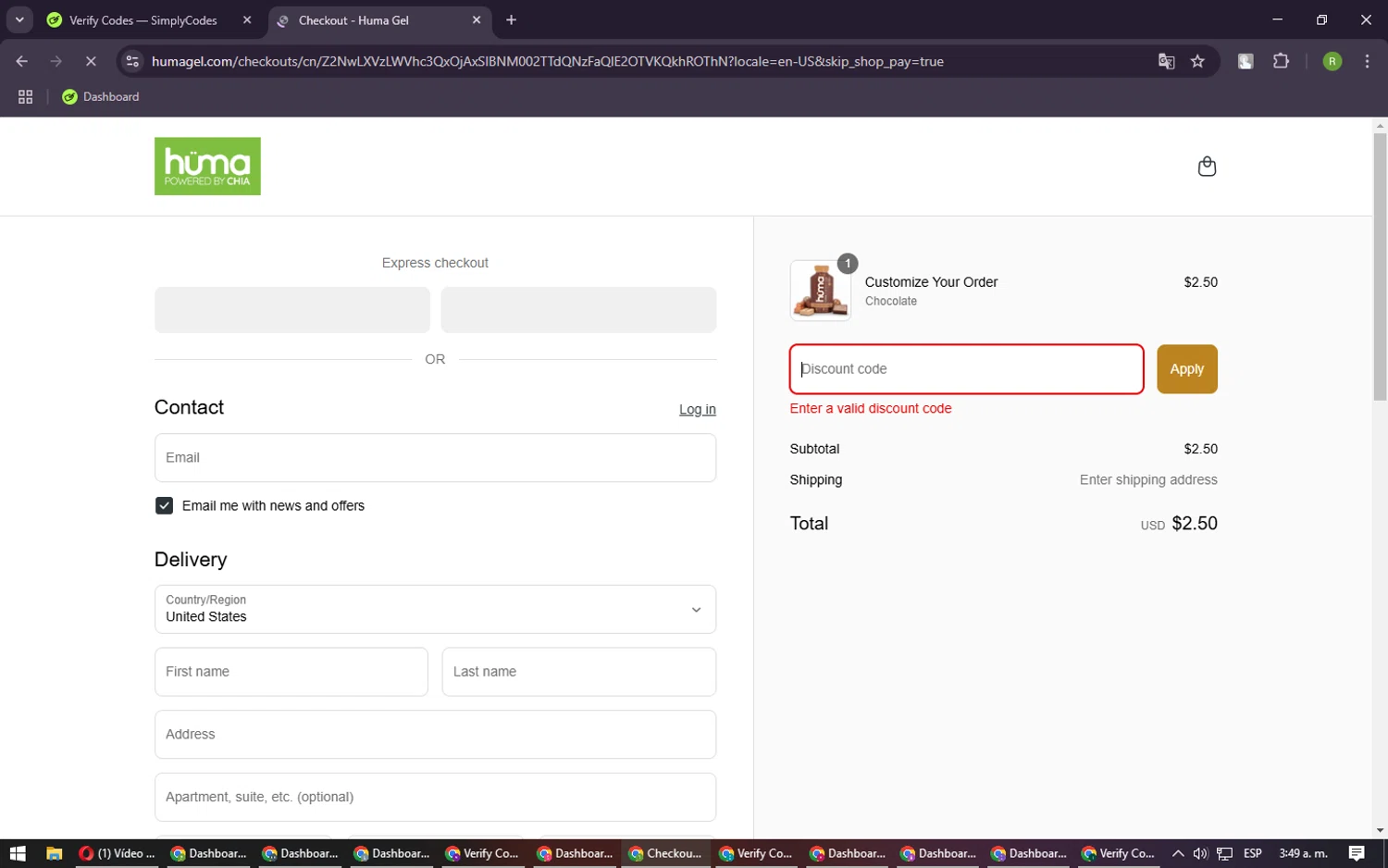
Task: Click the second Express checkout button placeholder
Action: [x=578, y=310]
